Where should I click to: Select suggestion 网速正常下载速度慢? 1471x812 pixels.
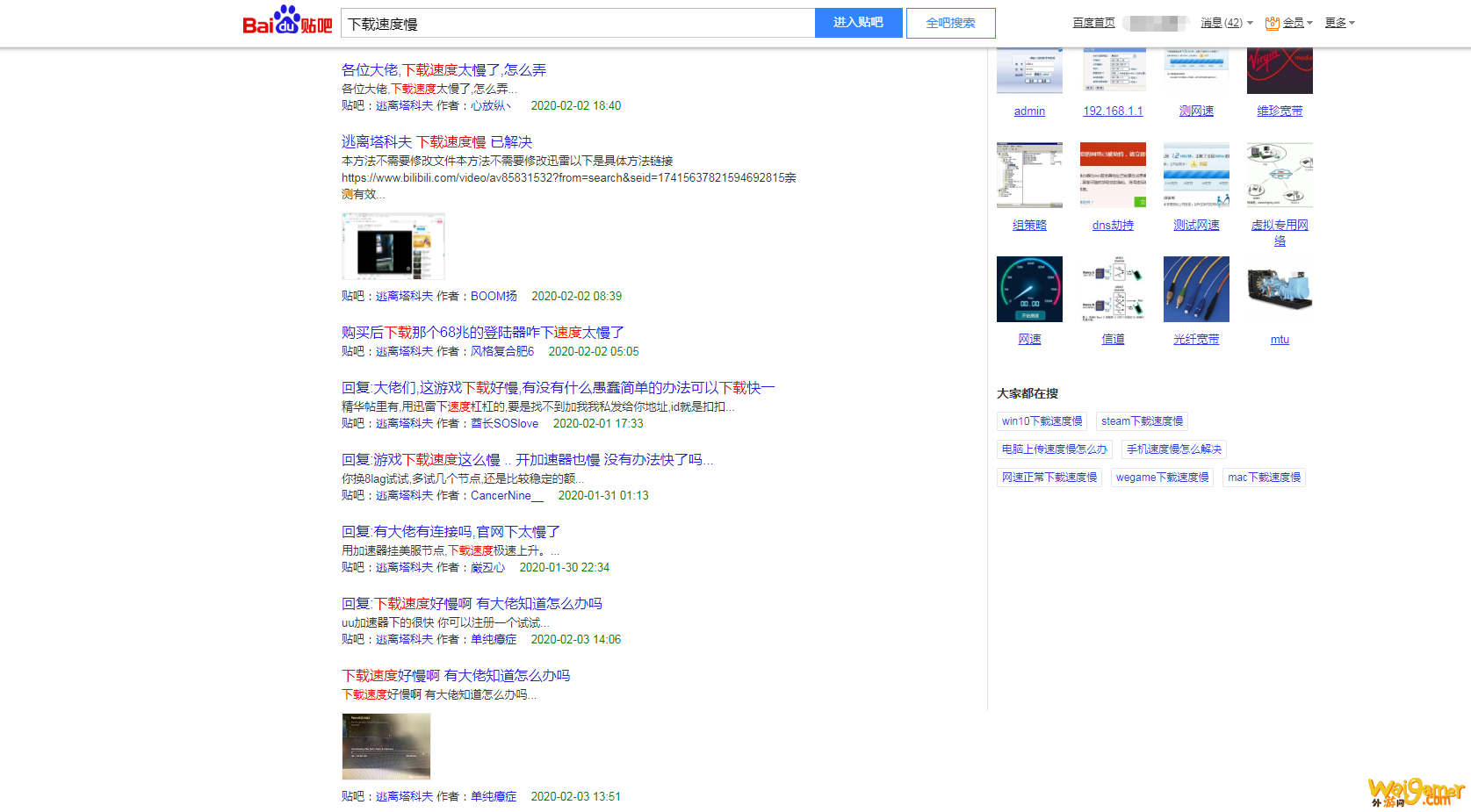(x=1049, y=478)
